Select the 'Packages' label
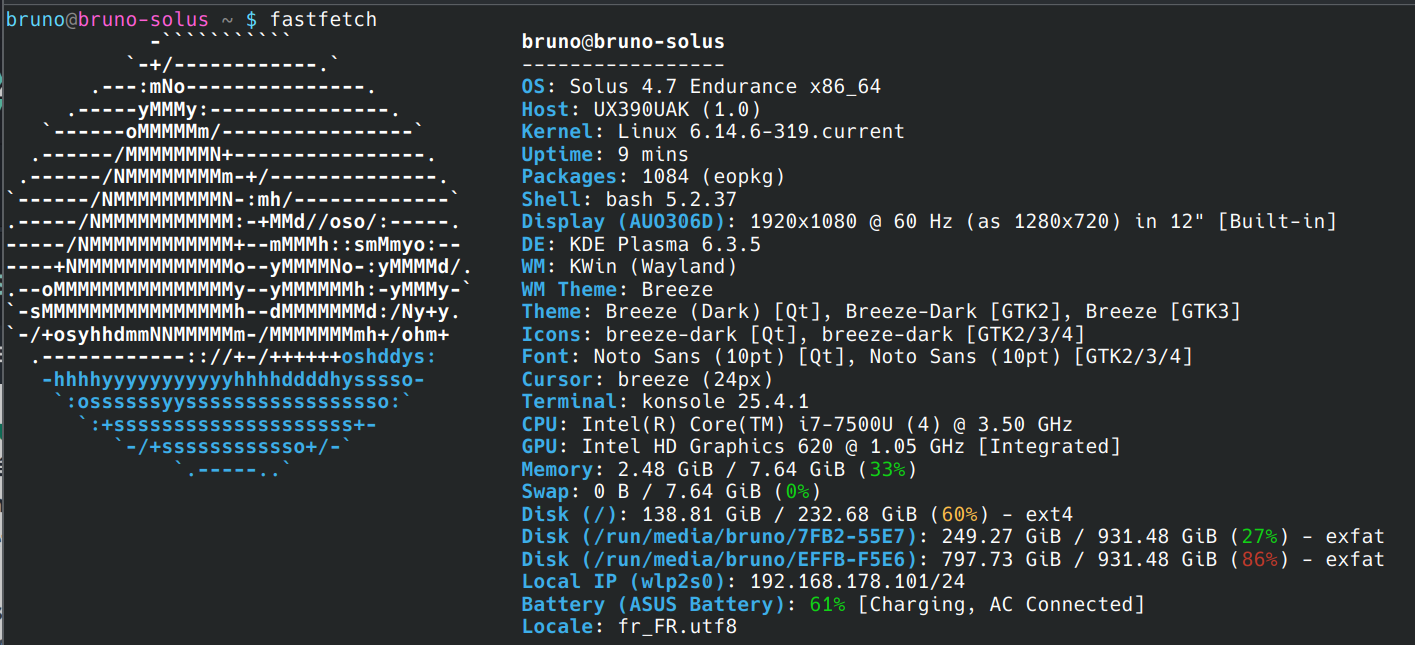The width and height of the screenshot is (1415, 645). [570, 176]
